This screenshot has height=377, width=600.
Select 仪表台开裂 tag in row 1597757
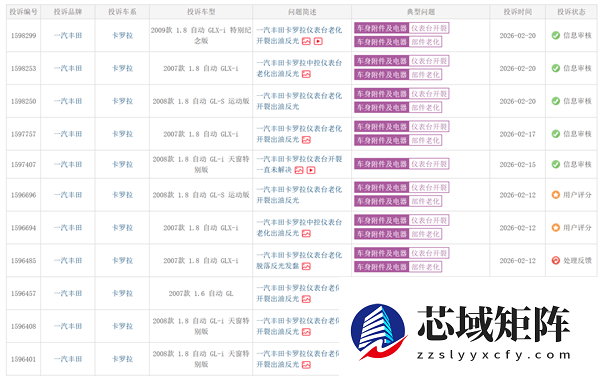(429, 127)
